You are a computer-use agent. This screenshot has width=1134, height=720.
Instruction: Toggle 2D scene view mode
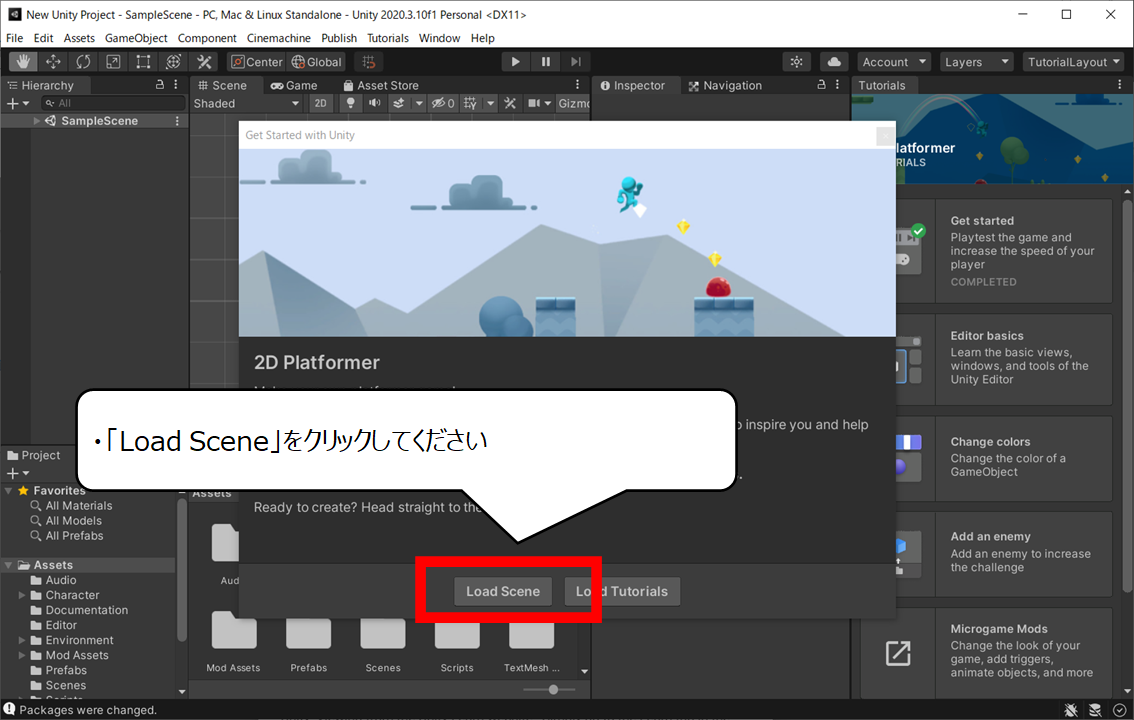[320, 103]
